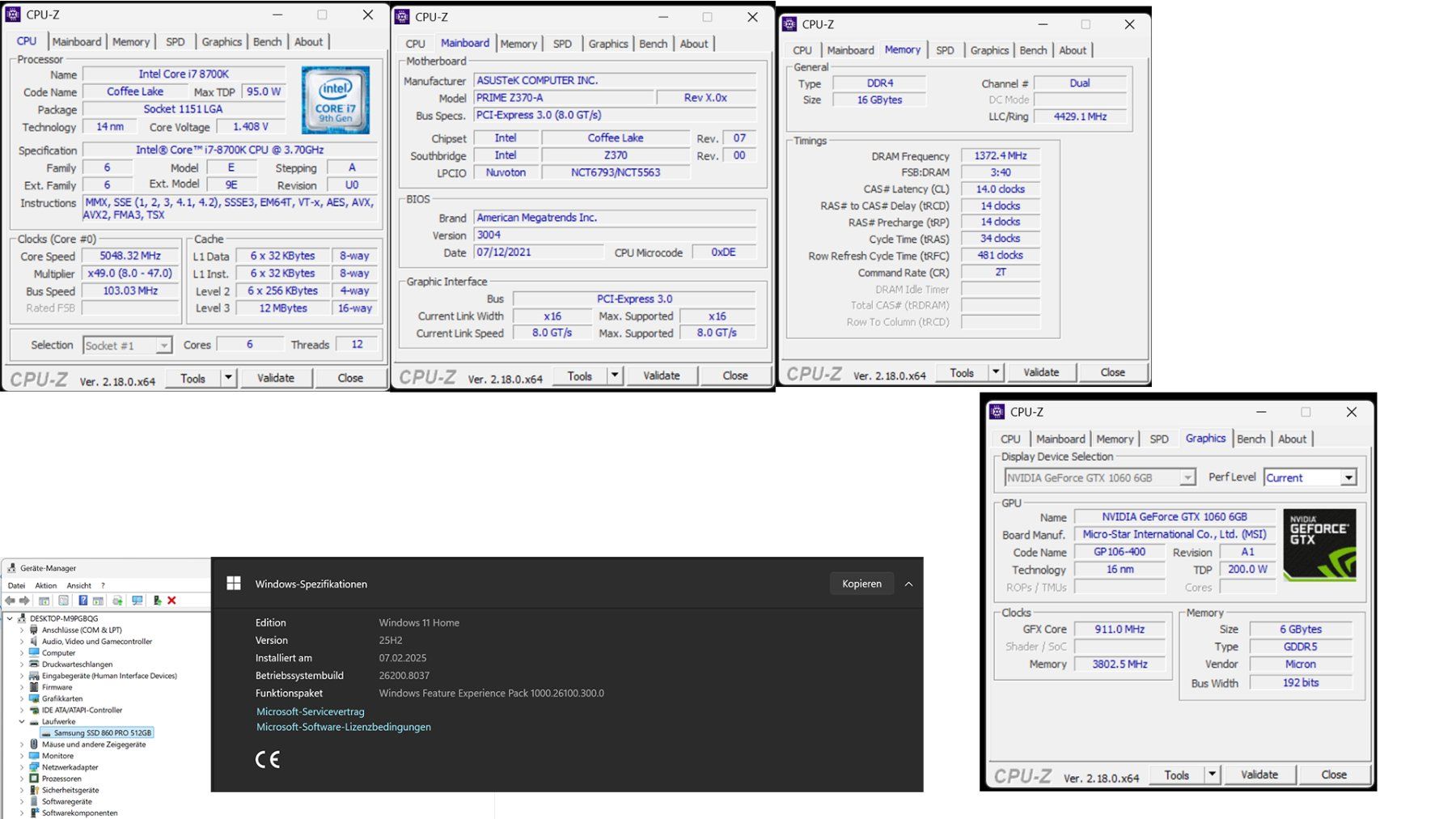Click CPU-Z app icon in Mainboard window title

coord(402,16)
